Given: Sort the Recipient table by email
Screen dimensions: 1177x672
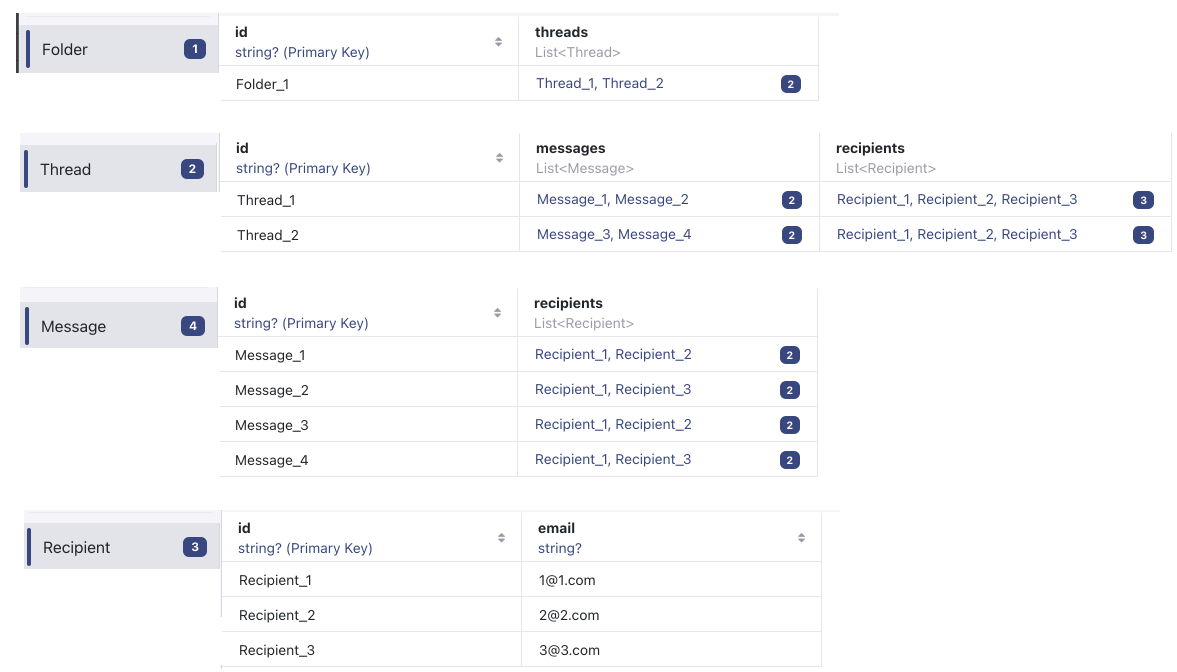Looking at the screenshot, I should pyautogui.click(x=801, y=537).
